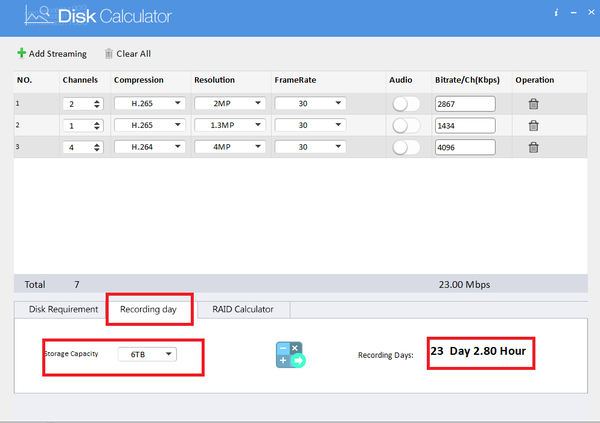Click the 23.00 Mbps total value
The image size is (600, 423).
(464, 284)
